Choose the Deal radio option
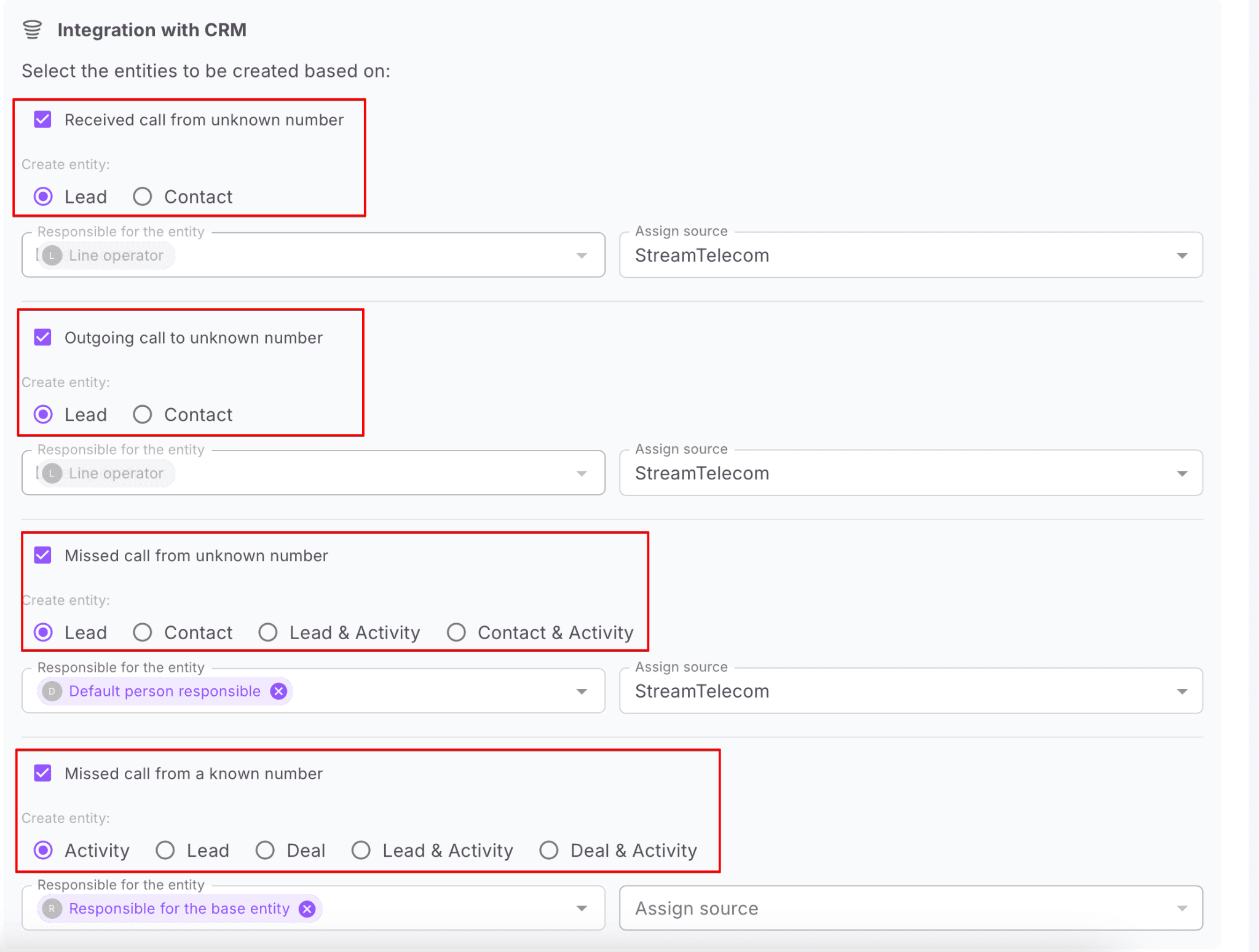The image size is (1259, 952). point(265,851)
